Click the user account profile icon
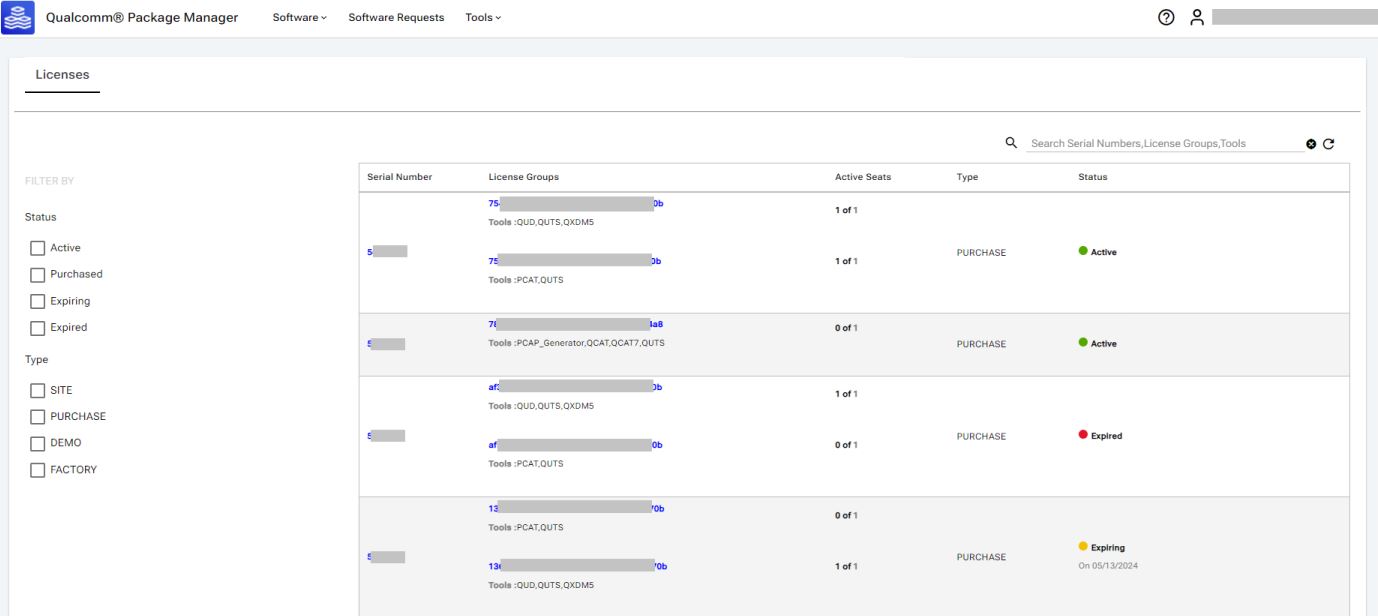The height and width of the screenshot is (616, 1378). coord(1196,17)
